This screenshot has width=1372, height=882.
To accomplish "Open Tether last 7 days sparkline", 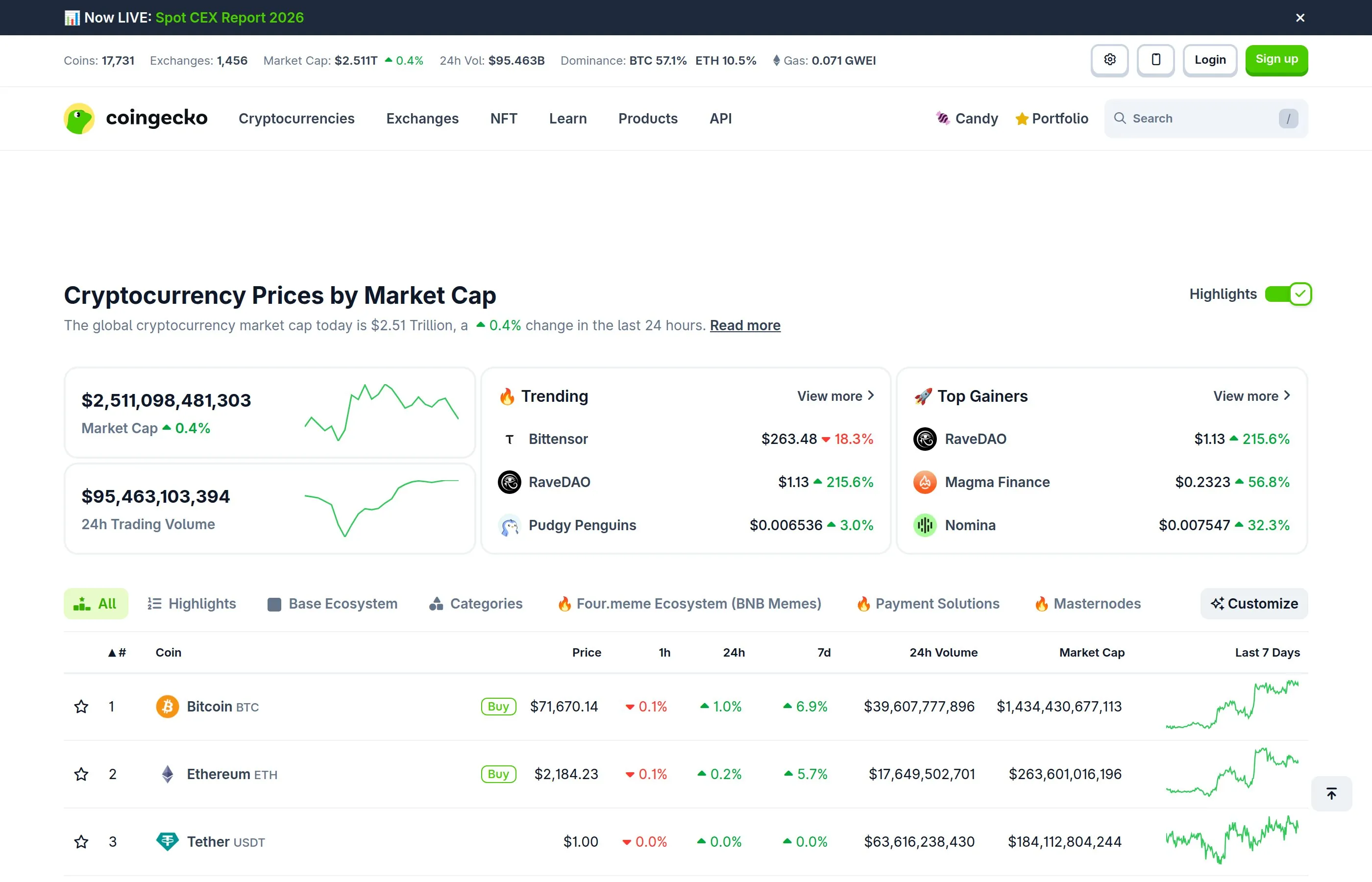I will click(1232, 840).
